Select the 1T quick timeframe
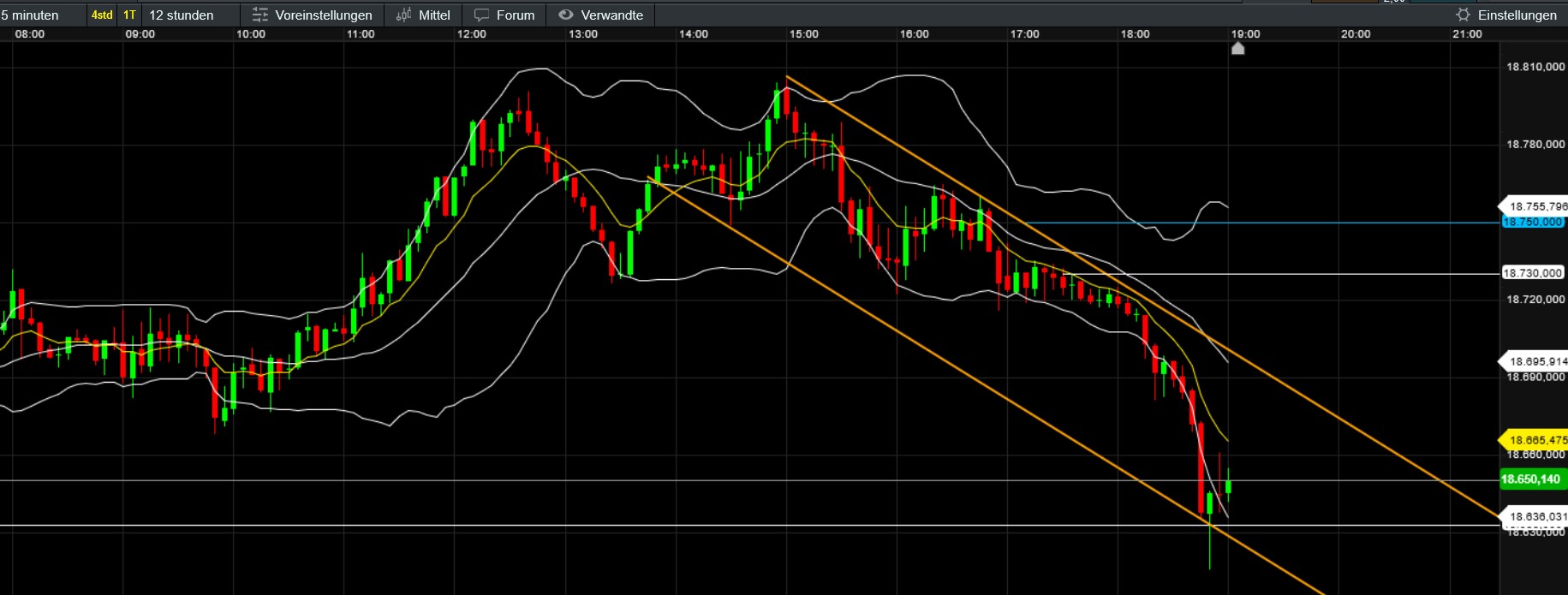This screenshot has height=595, width=1568. pyautogui.click(x=129, y=15)
